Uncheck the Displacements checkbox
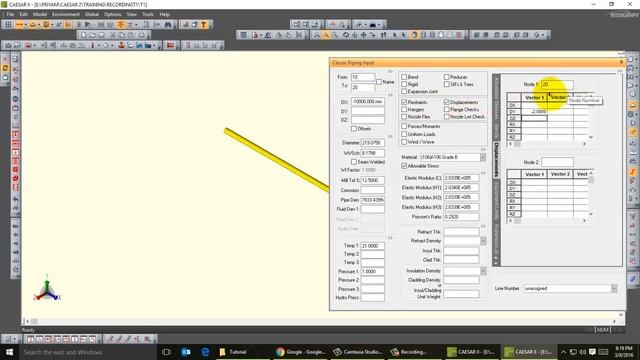Image resolution: width=640 pixels, height=360 pixels. click(447, 102)
